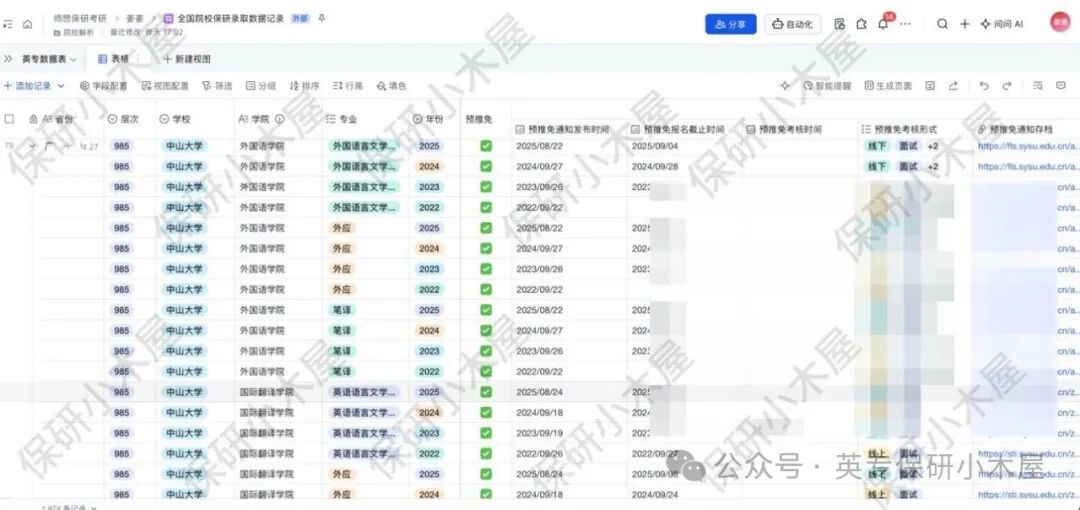Click the AI sparkle icon beside 智能提醒
This screenshot has width=1080, height=510.
tap(785, 86)
